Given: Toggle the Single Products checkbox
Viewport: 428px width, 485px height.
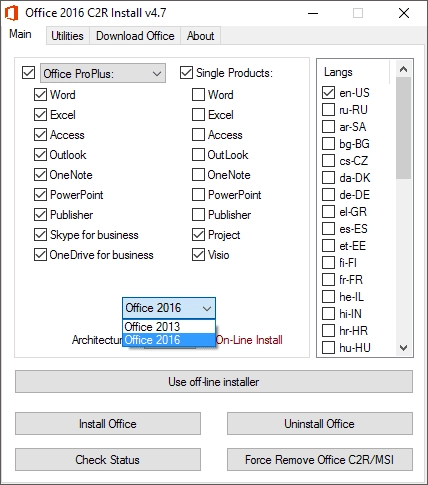Looking at the screenshot, I should point(186,73).
